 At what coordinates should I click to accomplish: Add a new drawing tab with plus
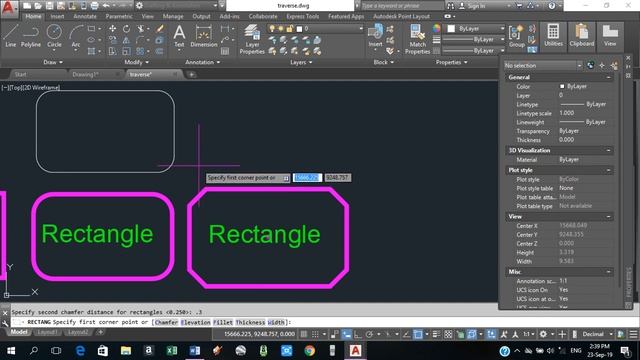191,74
